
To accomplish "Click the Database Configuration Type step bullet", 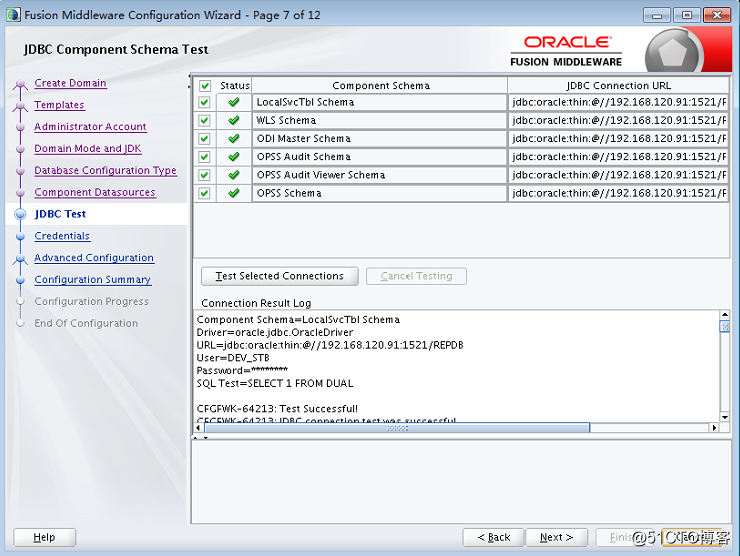I will point(20,171).
